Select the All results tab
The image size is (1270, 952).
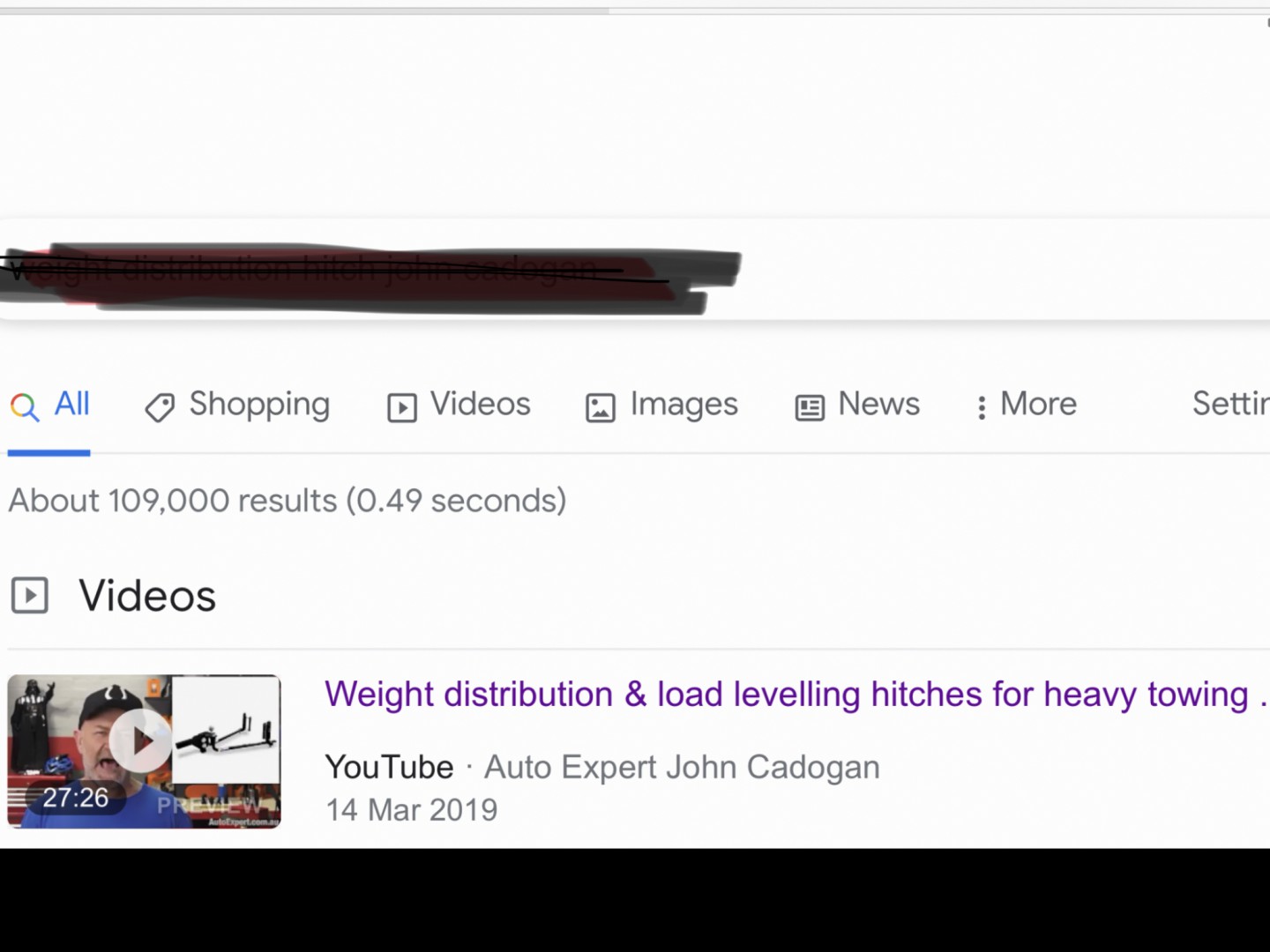[71, 405]
